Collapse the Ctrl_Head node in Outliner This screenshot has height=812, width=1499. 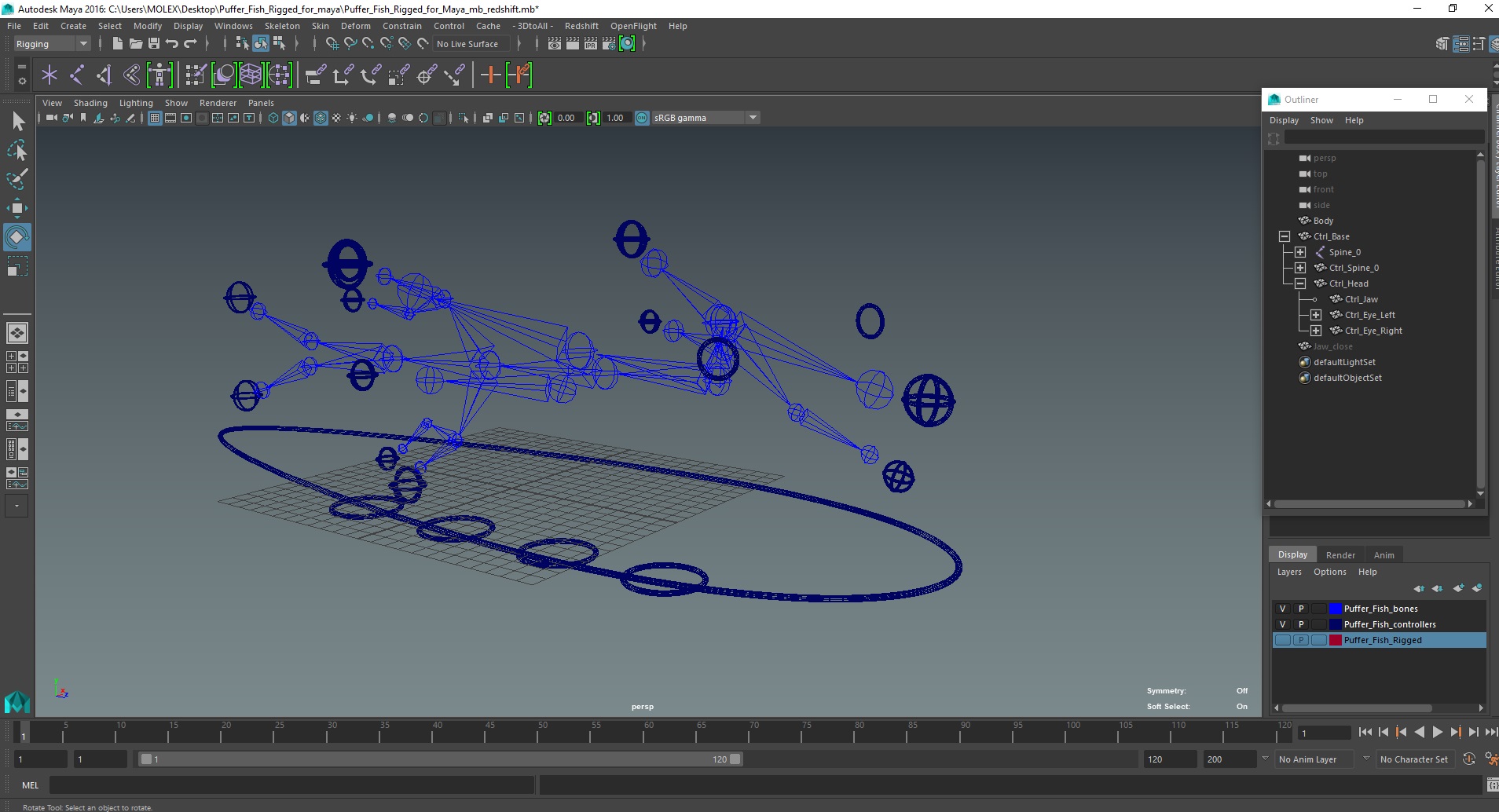pos(1300,283)
